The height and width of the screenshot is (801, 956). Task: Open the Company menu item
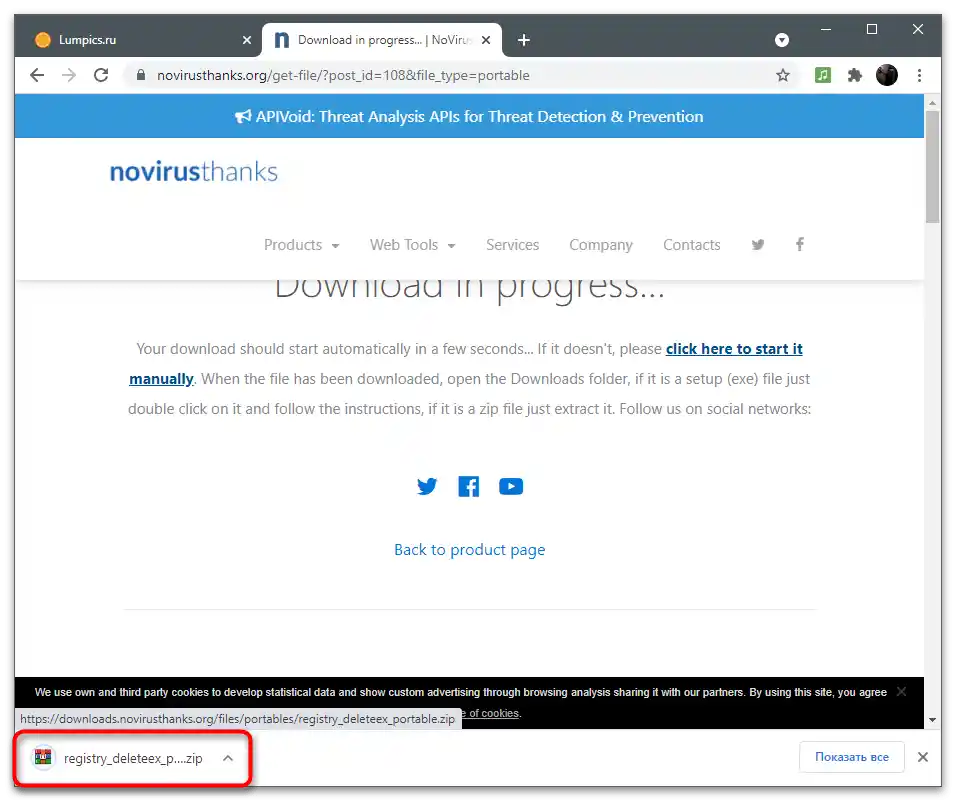(601, 245)
